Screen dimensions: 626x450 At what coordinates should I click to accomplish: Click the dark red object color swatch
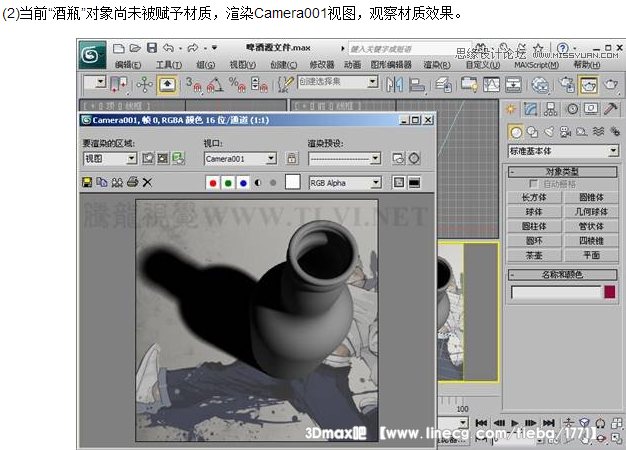608,292
